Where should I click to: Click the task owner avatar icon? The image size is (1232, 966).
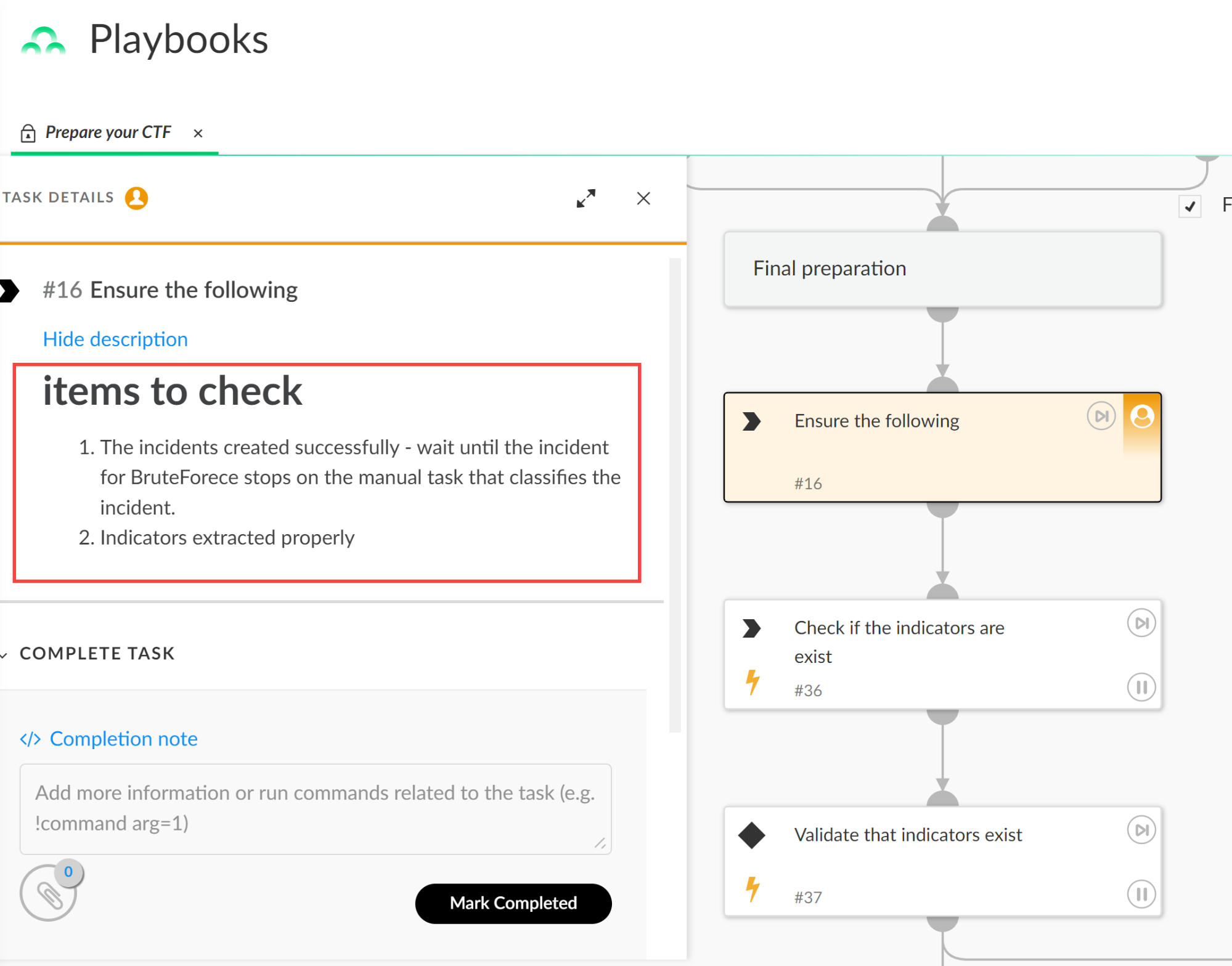click(136, 198)
